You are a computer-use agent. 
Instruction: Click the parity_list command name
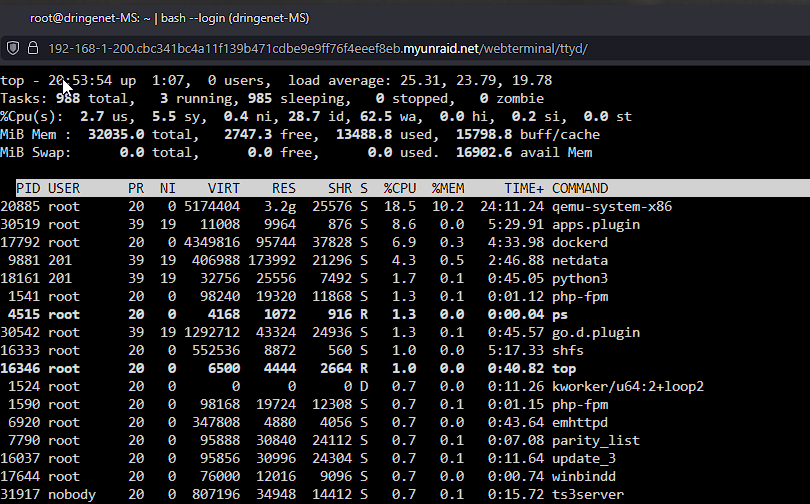click(x=596, y=440)
